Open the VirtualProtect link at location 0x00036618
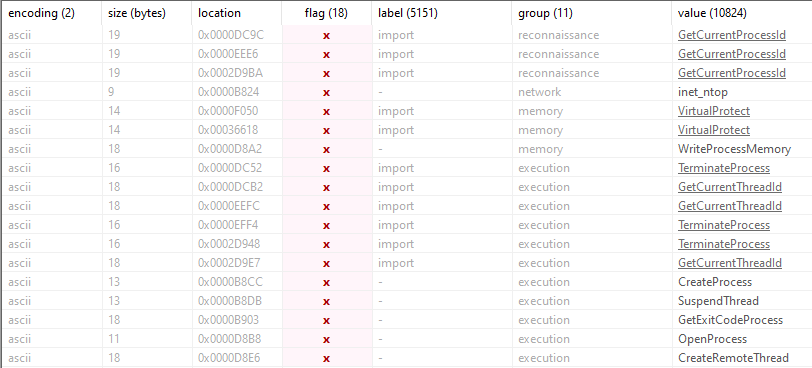 tap(714, 130)
